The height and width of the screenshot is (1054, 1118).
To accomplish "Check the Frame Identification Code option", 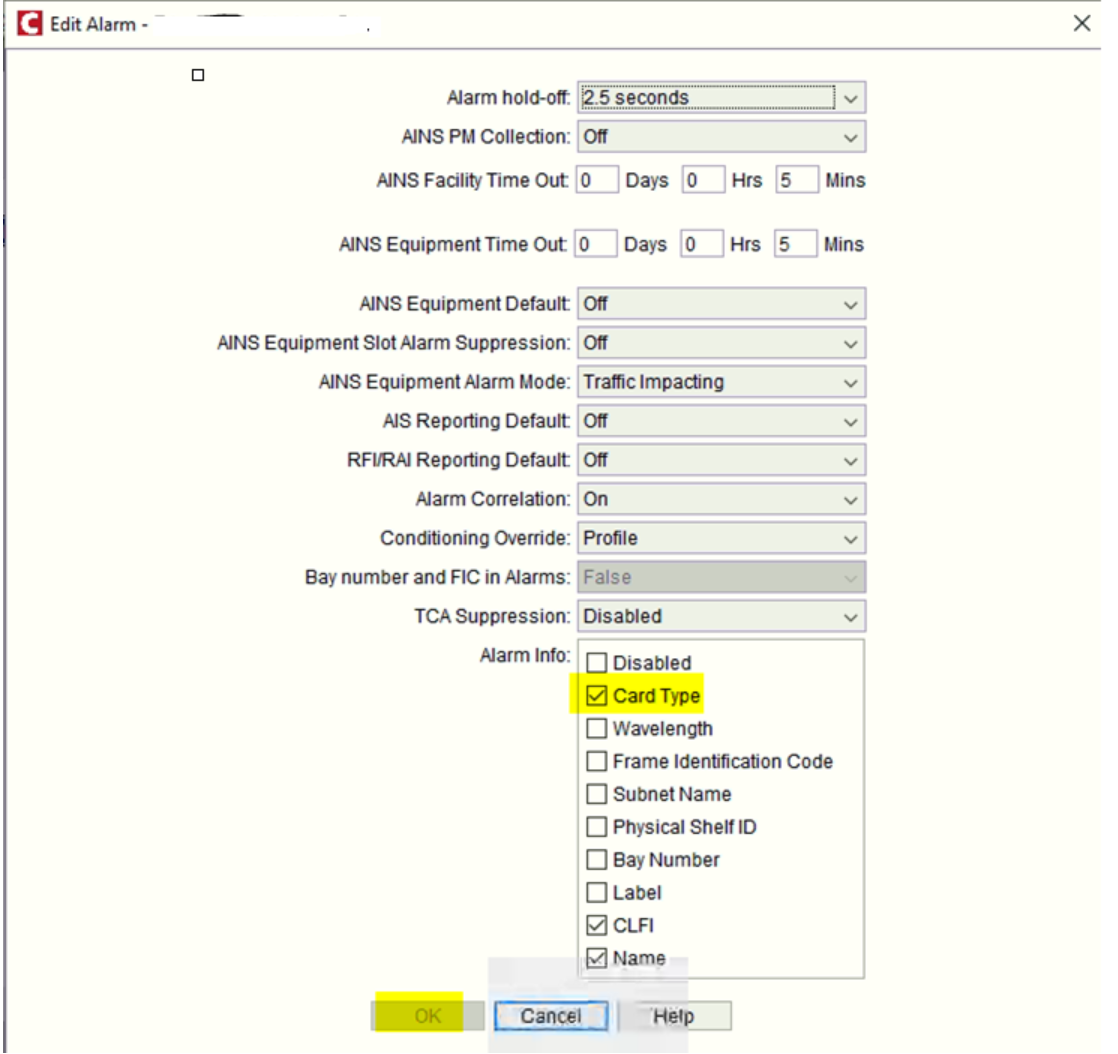I will pyautogui.click(x=597, y=761).
